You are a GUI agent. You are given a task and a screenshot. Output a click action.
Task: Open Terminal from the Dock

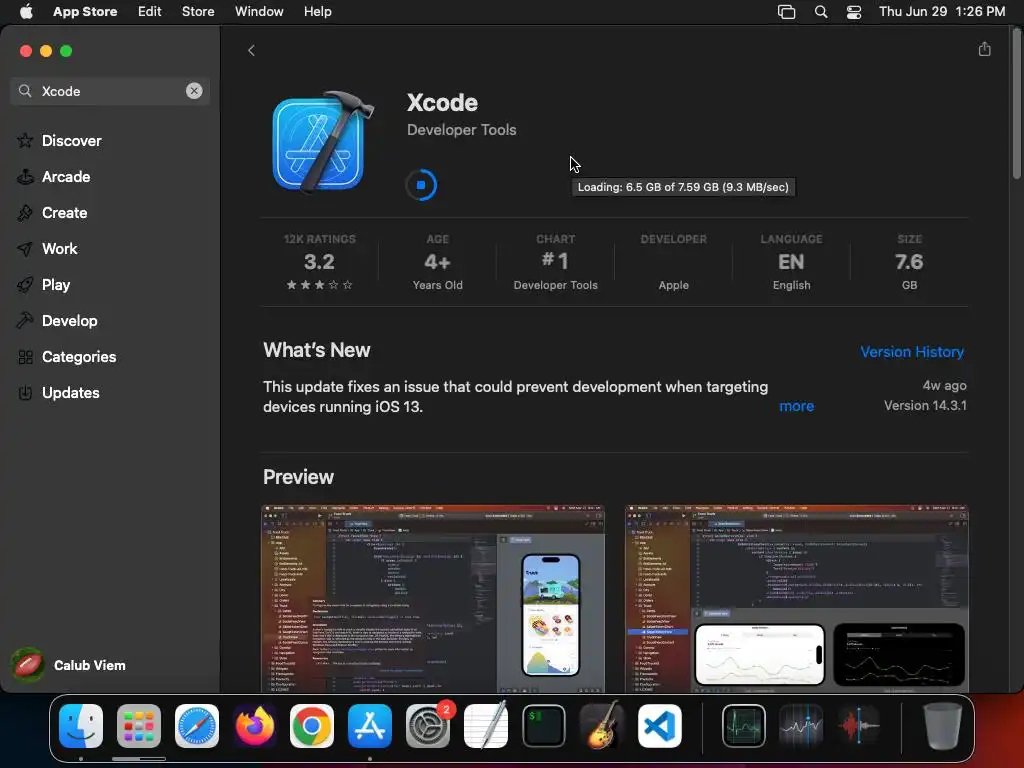[543, 726]
